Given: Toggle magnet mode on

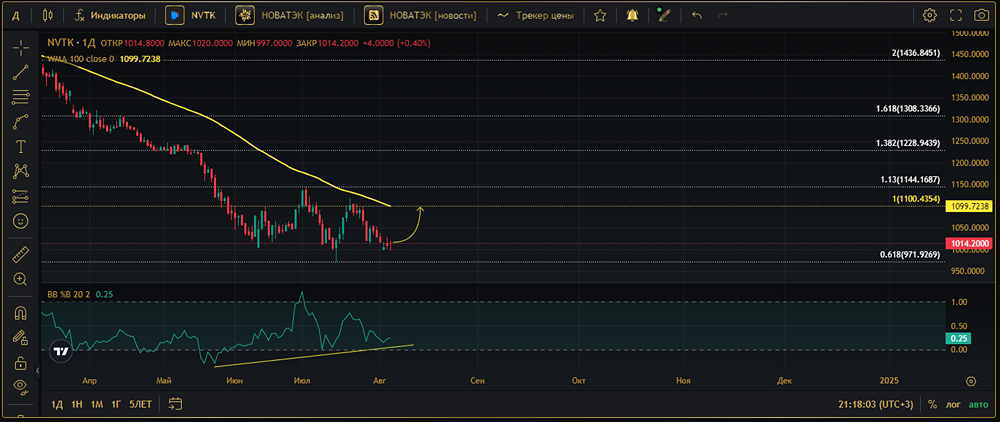Looking at the screenshot, I should point(21,313).
